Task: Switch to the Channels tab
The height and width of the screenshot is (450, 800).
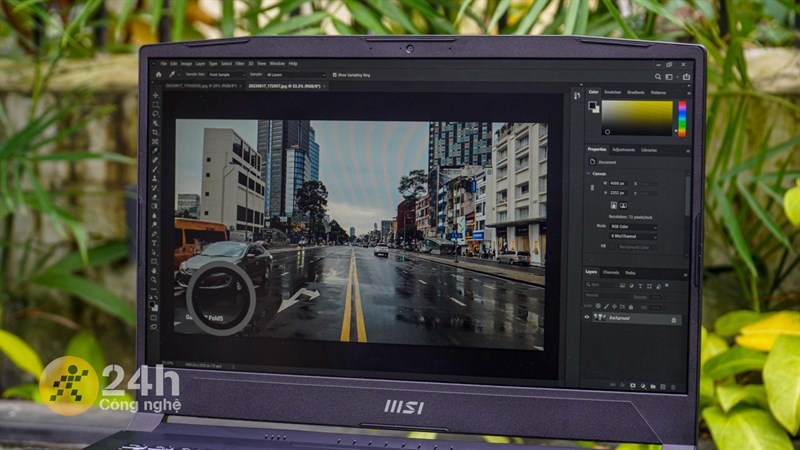Action: [x=610, y=273]
